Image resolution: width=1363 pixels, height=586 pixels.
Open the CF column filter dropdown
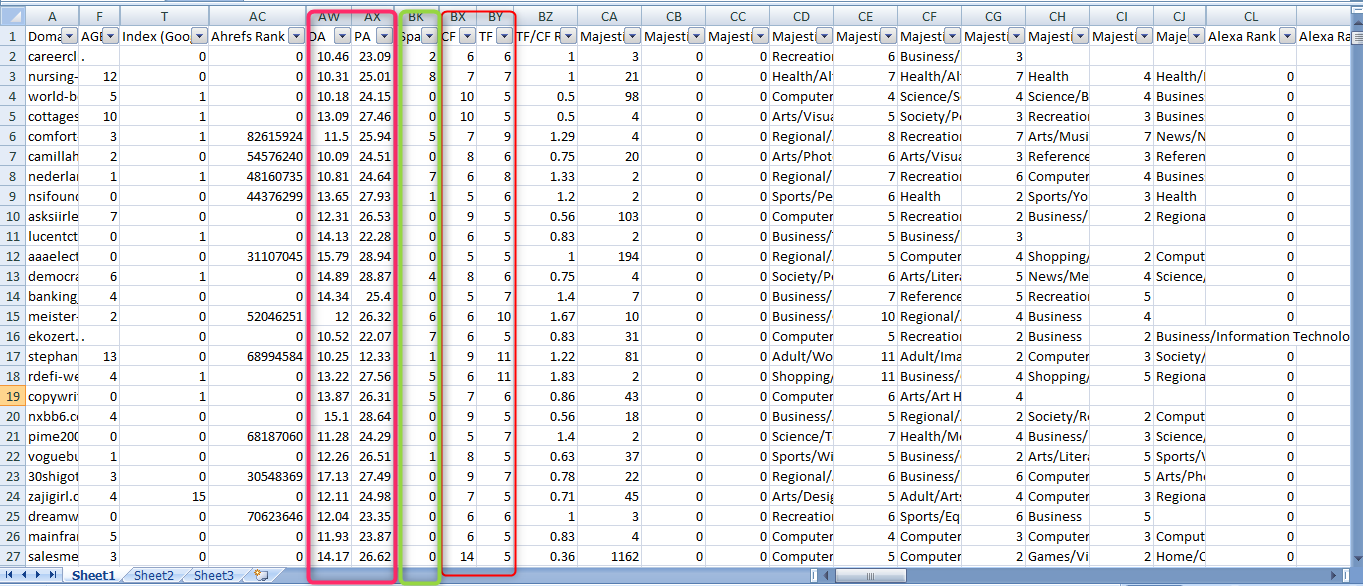tap(467, 36)
